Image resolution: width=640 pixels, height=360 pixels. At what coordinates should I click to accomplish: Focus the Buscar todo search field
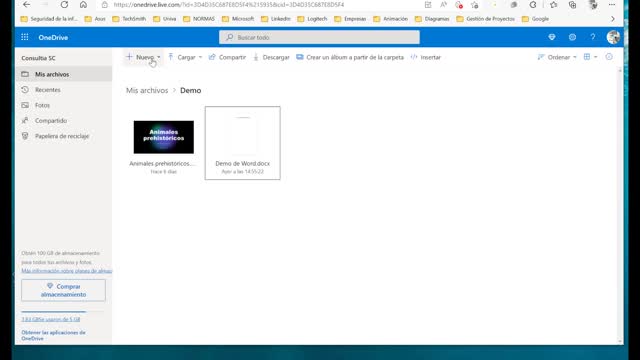pyautogui.click(x=319, y=37)
